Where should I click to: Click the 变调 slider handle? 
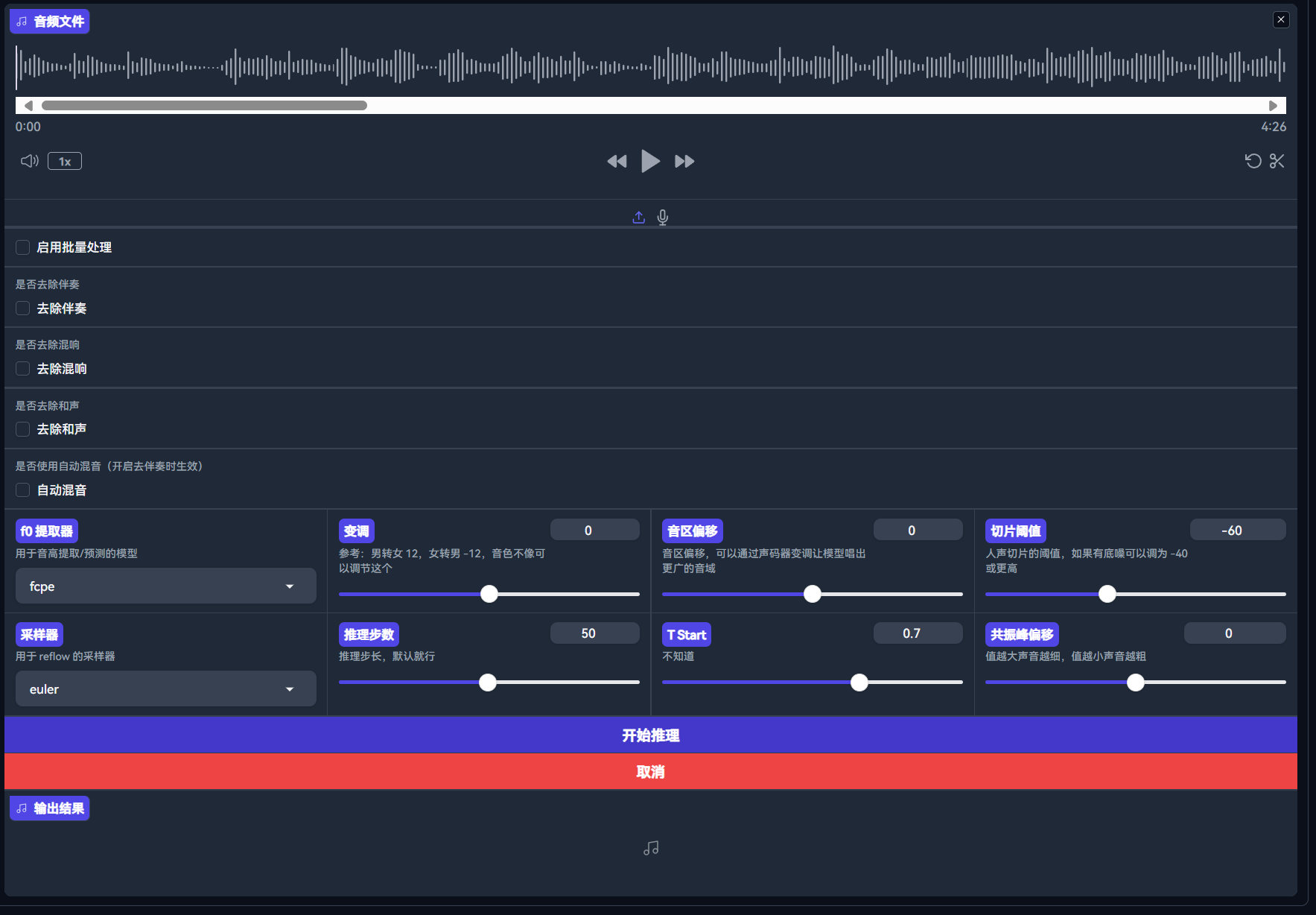[489, 594]
